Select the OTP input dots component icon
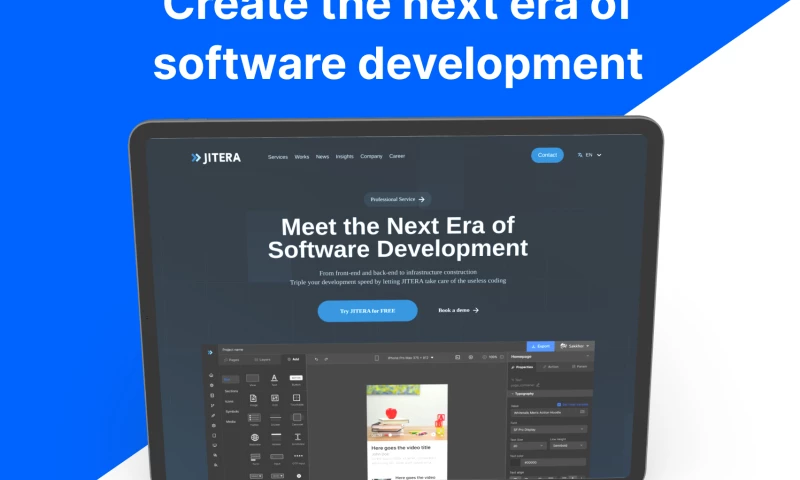This screenshot has height=480, width=800. point(298,458)
